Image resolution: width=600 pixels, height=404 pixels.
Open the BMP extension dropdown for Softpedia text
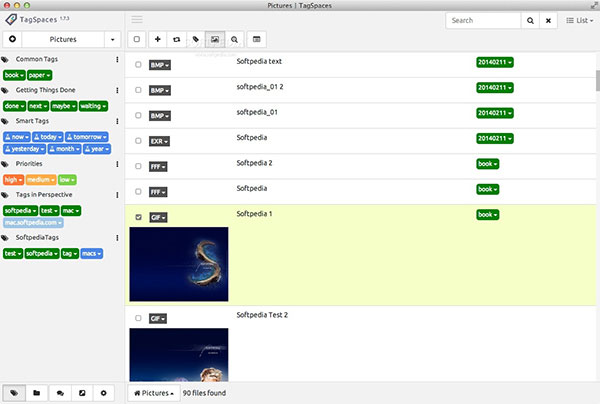click(x=160, y=65)
